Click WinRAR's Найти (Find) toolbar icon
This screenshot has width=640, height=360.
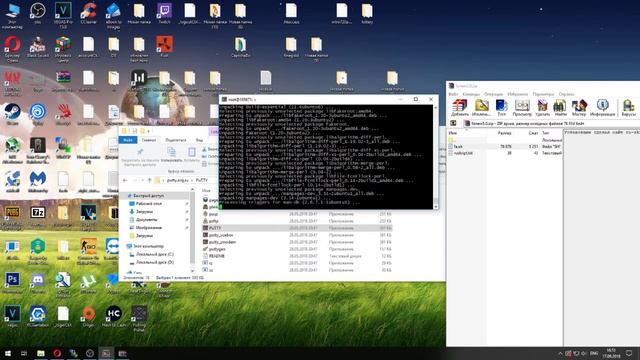(x=560, y=108)
